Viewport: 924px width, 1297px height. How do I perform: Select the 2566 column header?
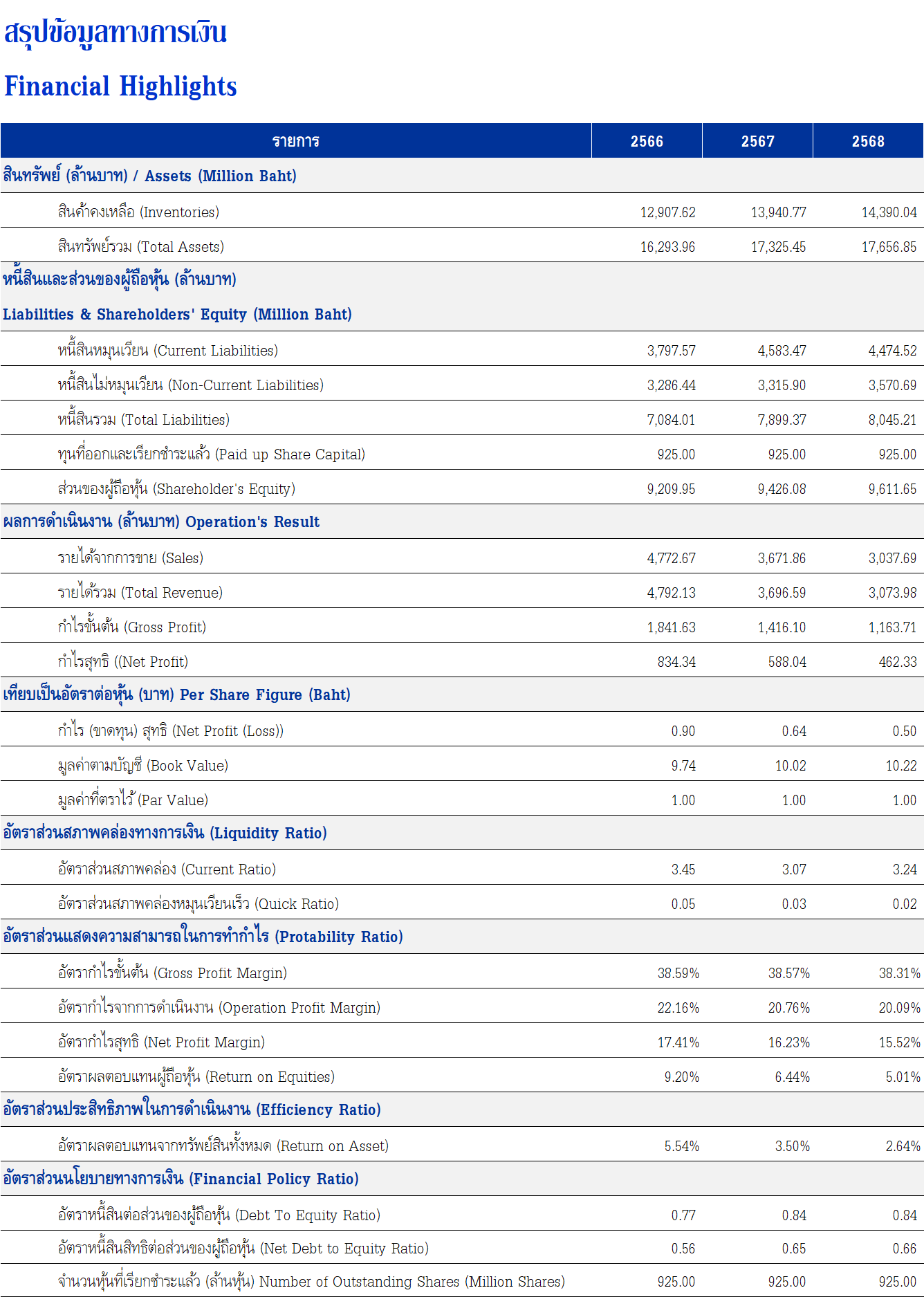[x=647, y=141]
